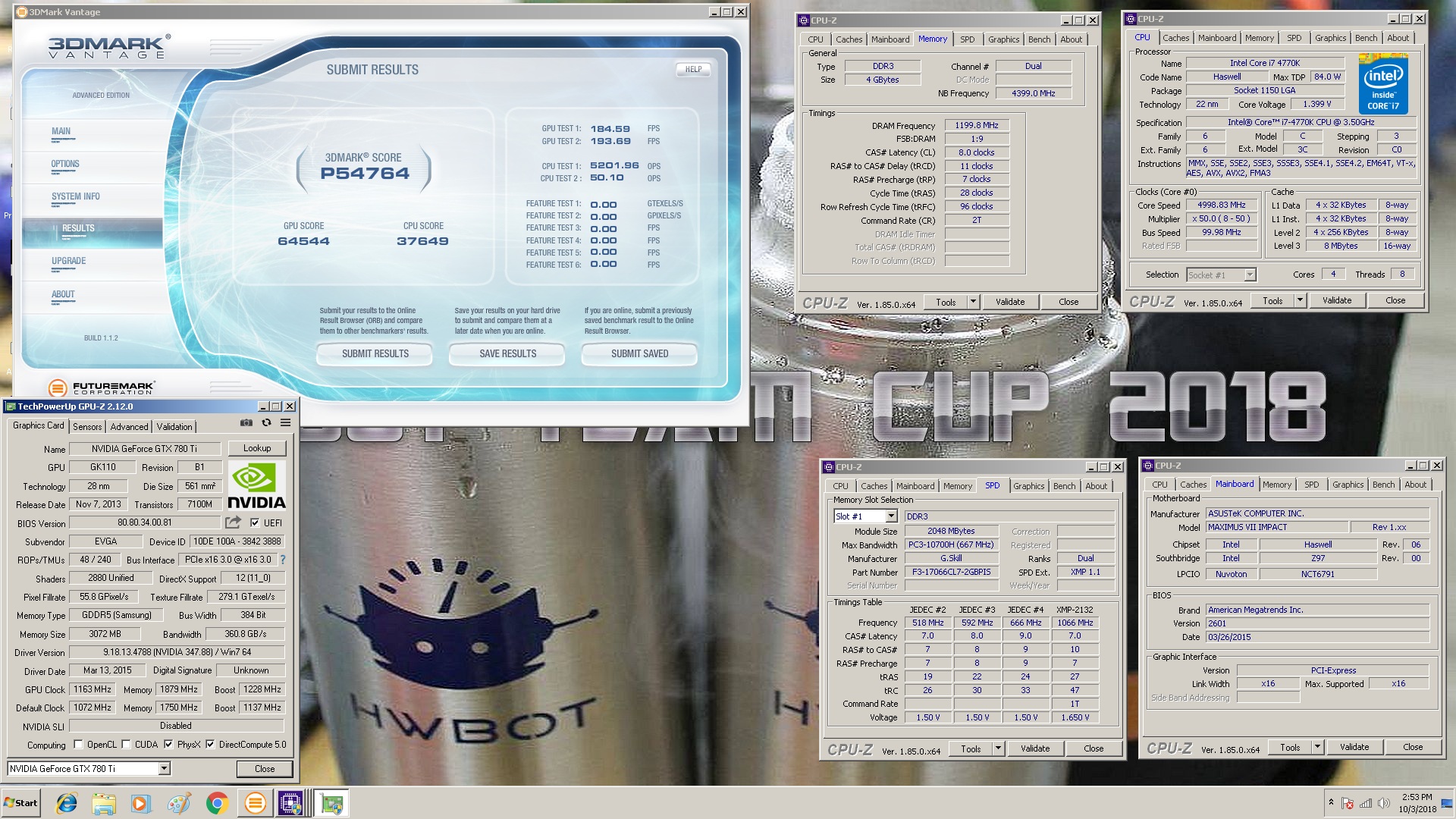Open Bench tab in the CPU-tab CPU-Z window
The image size is (1456, 819).
[1366, 38]
